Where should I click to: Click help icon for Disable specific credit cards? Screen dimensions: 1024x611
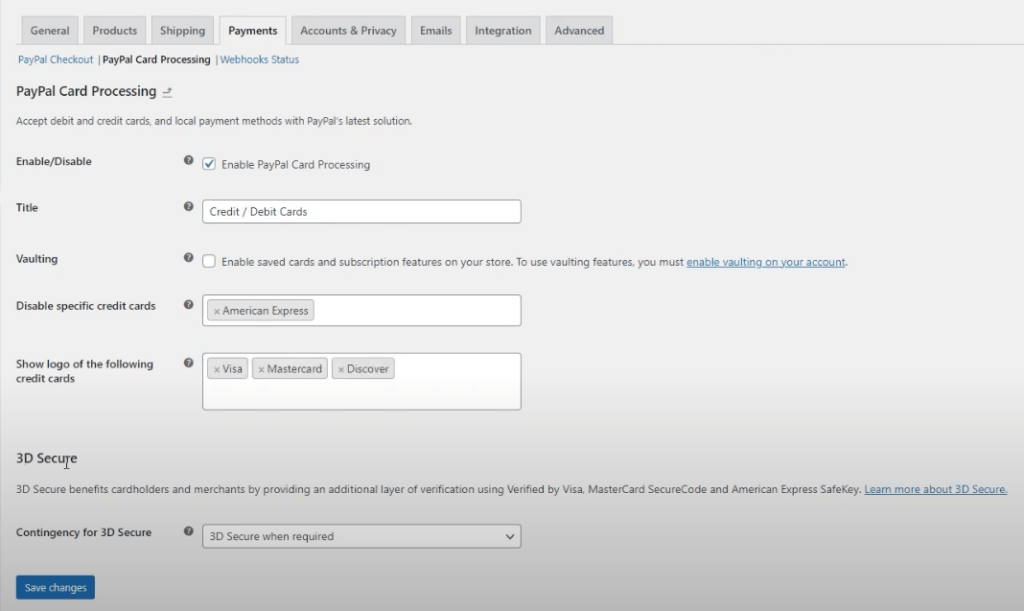point(189,305)
